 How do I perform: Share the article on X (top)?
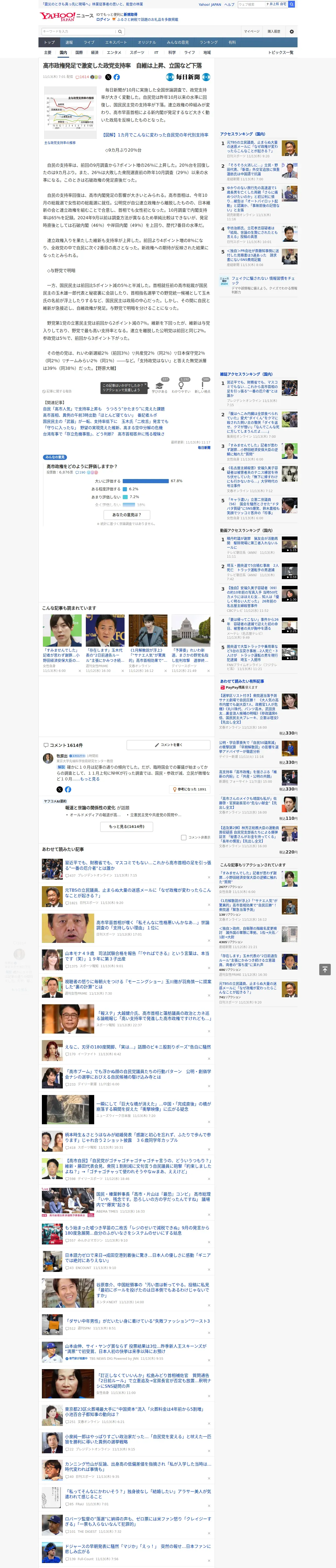coord(109,77)
